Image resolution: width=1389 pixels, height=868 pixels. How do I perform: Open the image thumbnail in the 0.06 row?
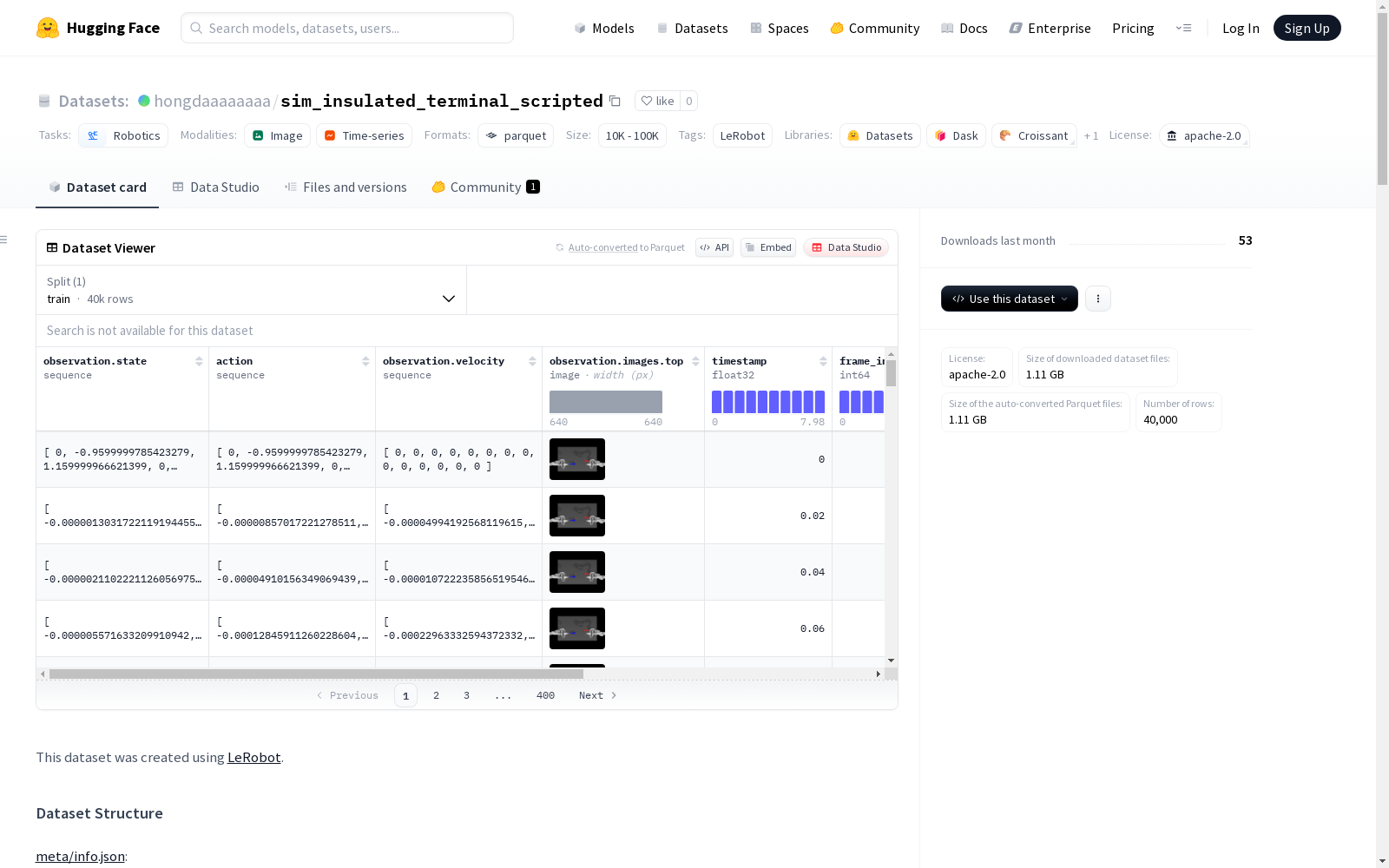577,628
